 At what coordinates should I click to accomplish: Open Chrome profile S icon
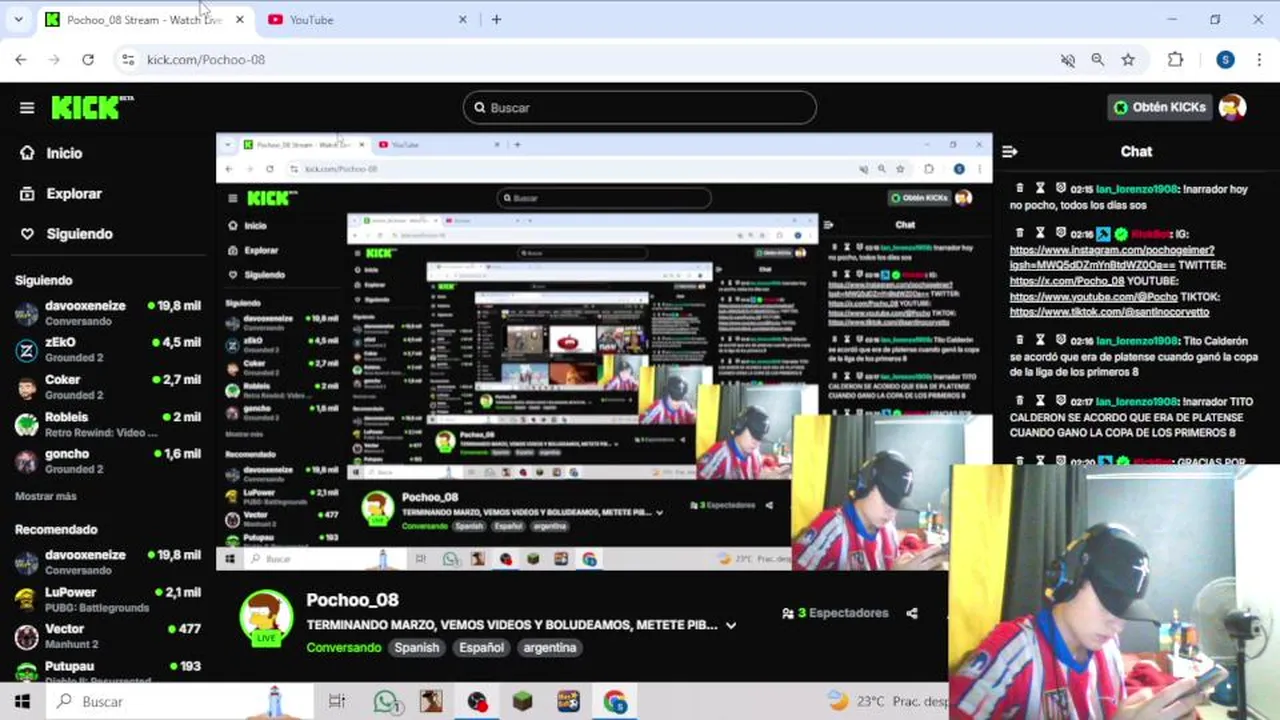click(x=1225, y=60)
